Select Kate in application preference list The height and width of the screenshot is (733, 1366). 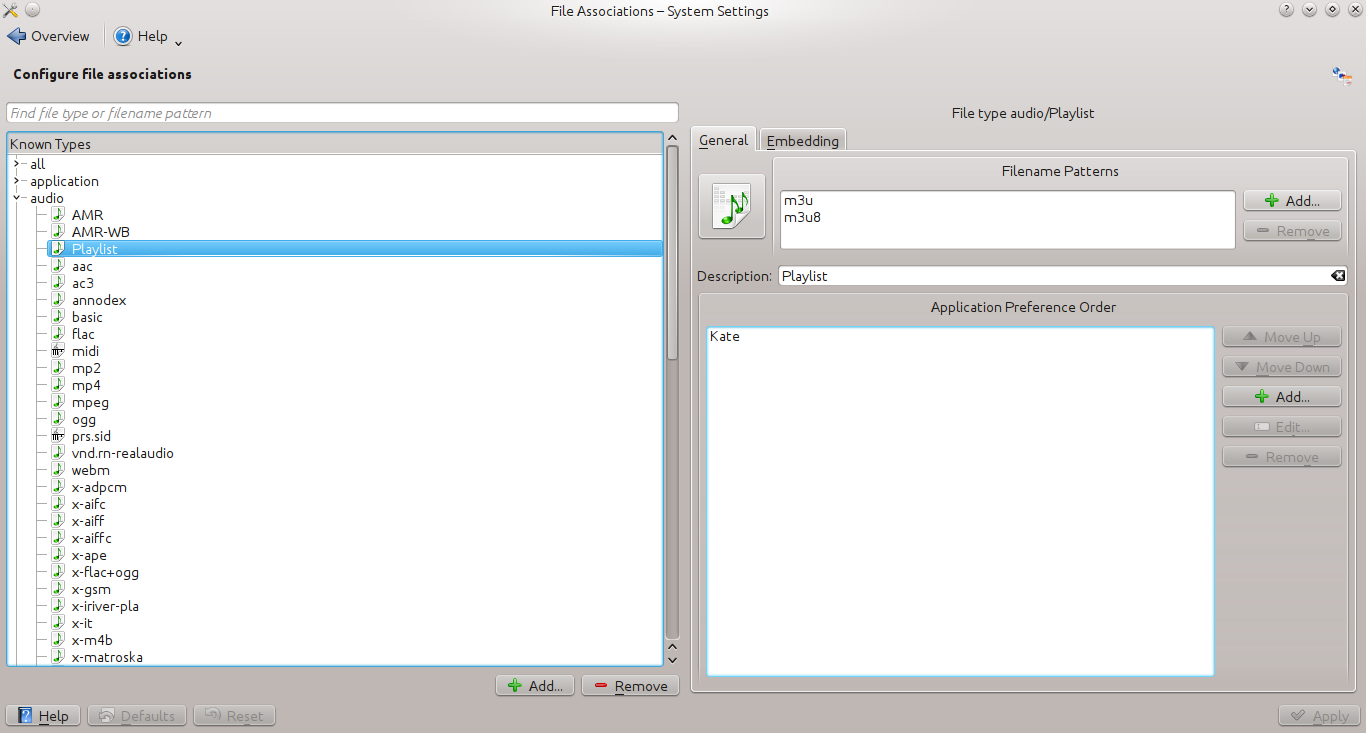725,337
